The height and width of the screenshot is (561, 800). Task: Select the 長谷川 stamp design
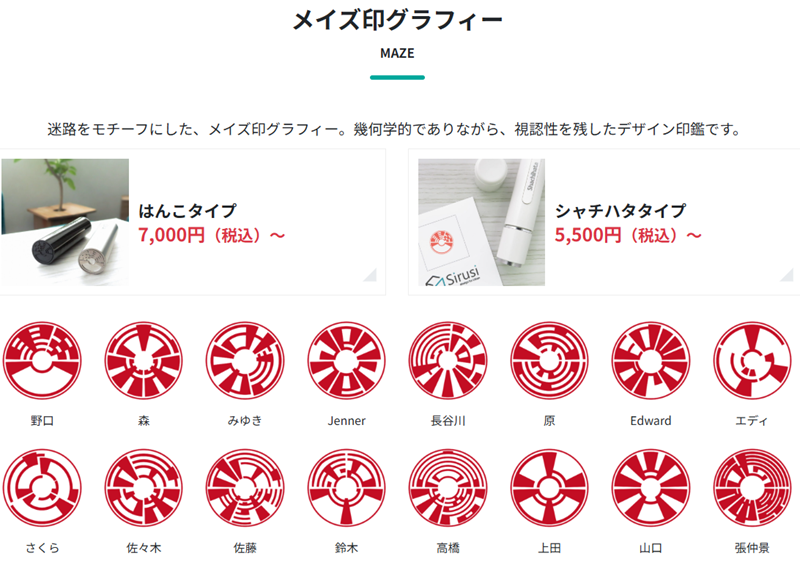(x=448, y=360)
